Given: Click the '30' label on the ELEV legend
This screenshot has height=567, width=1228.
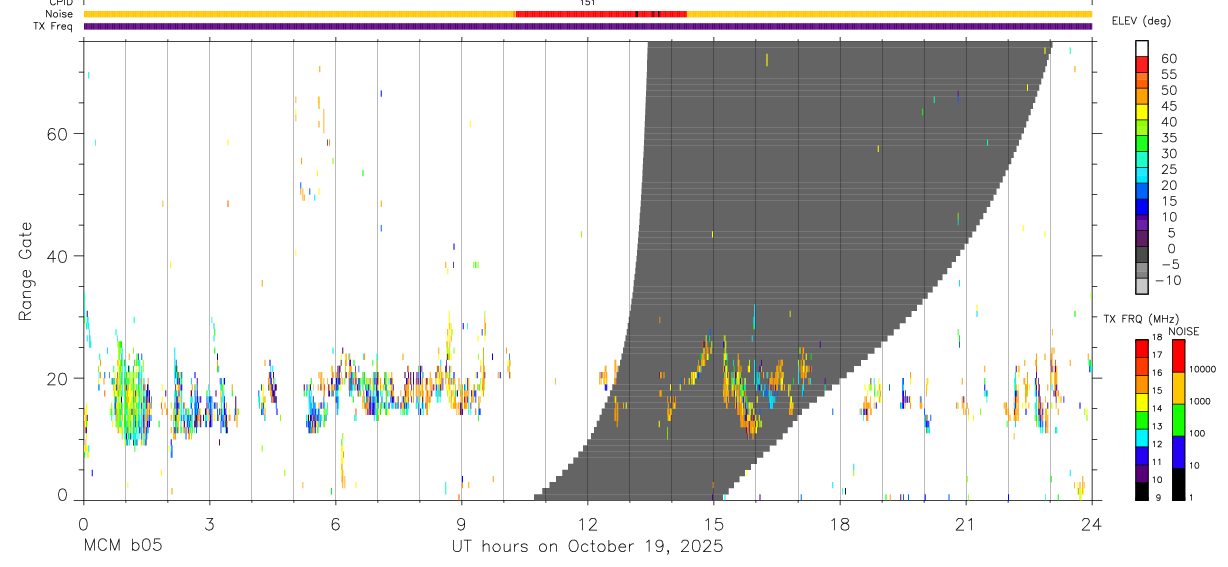Looking at the screenshot, I should (x=1169, y=153).
